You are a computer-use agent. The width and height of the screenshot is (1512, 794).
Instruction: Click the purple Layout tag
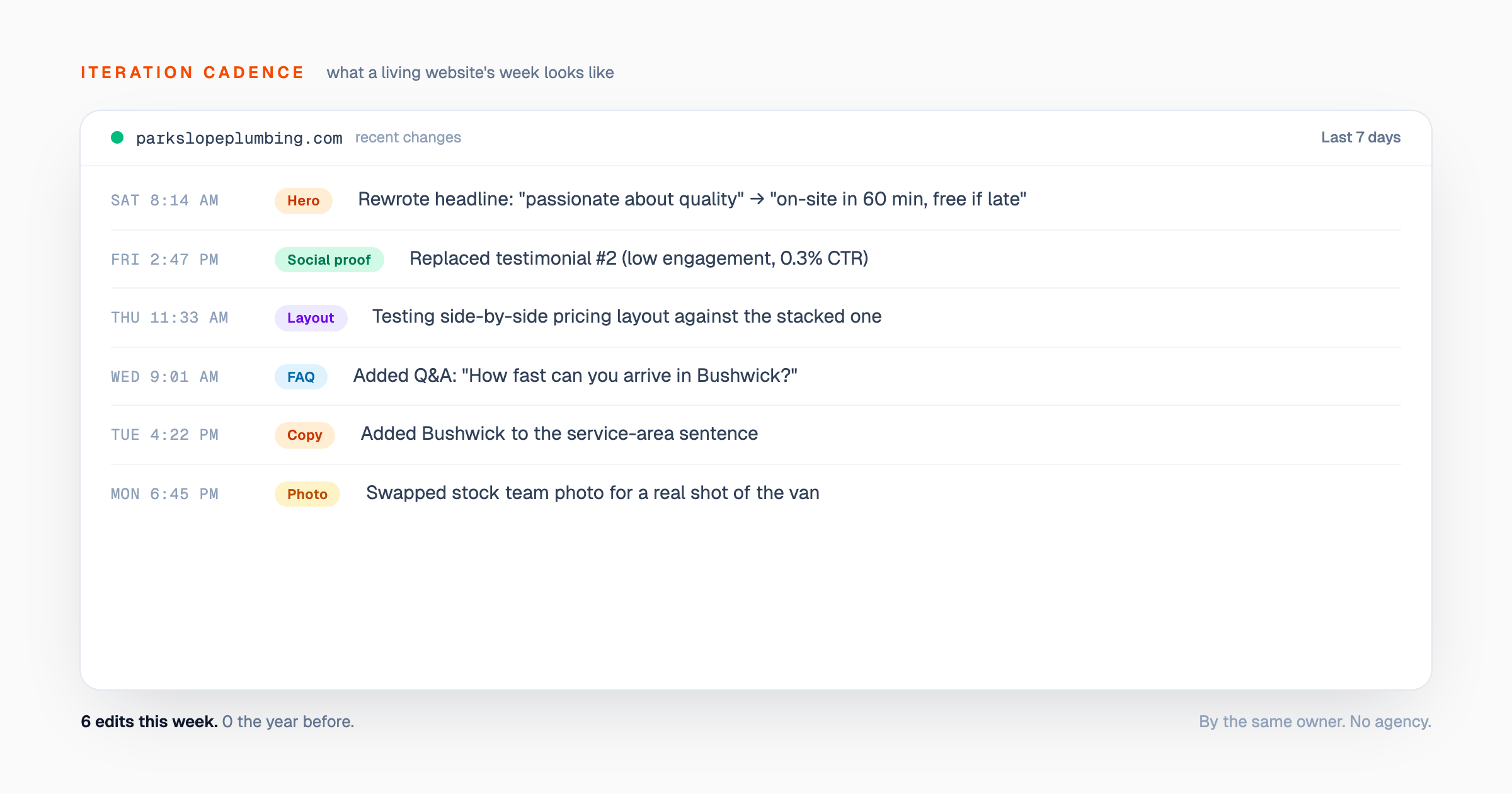pos(311,318)
